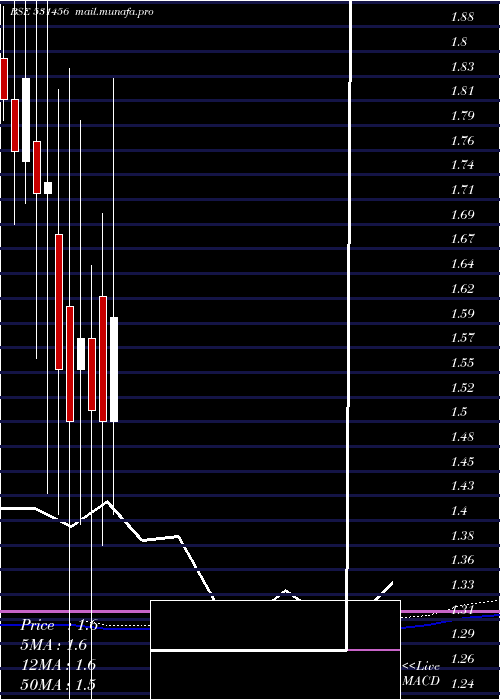Click the 1.38 price label

coord(462,535)
